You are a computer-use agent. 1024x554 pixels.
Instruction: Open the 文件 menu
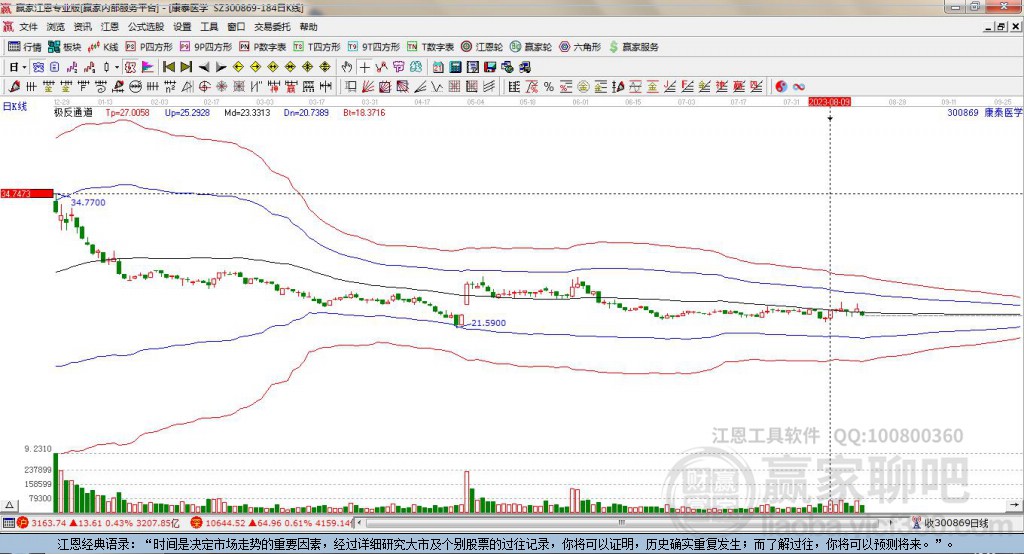(28, 27)
